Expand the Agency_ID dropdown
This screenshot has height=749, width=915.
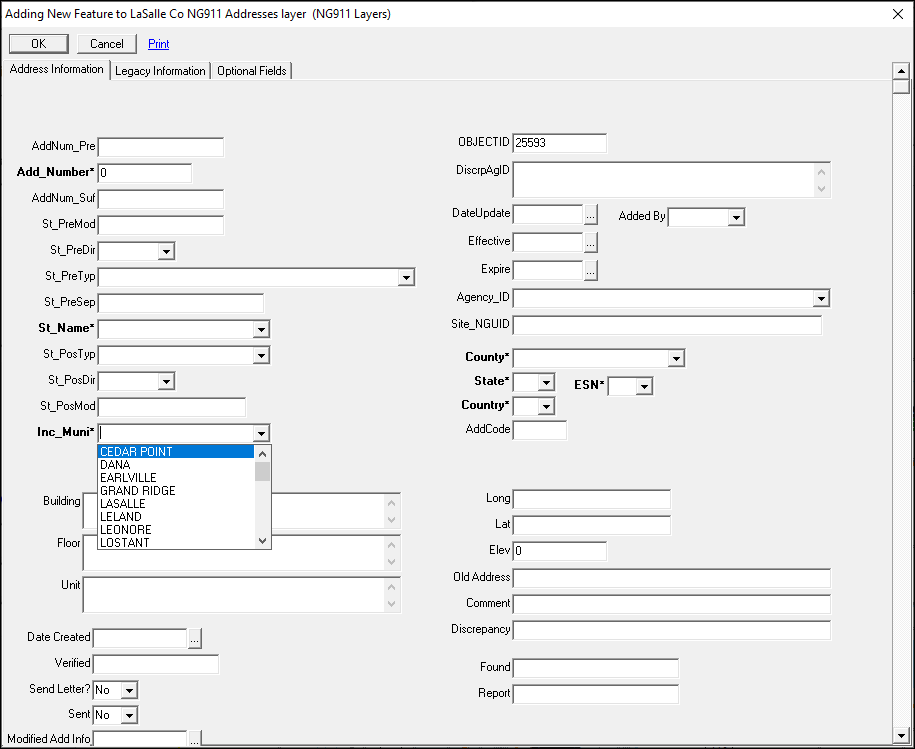pos(821,299)
